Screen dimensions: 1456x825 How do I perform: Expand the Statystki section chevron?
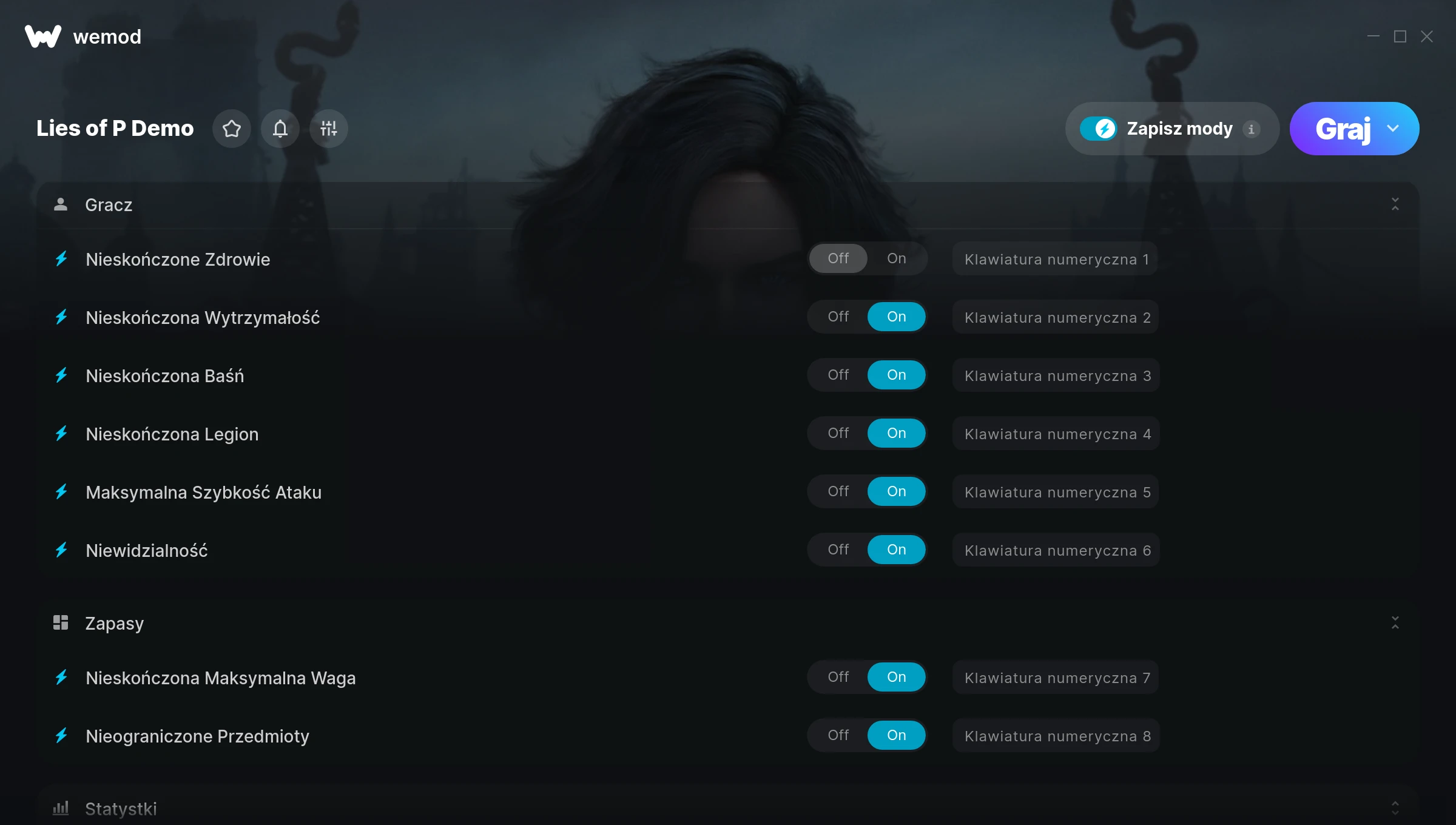[1395, 808]
